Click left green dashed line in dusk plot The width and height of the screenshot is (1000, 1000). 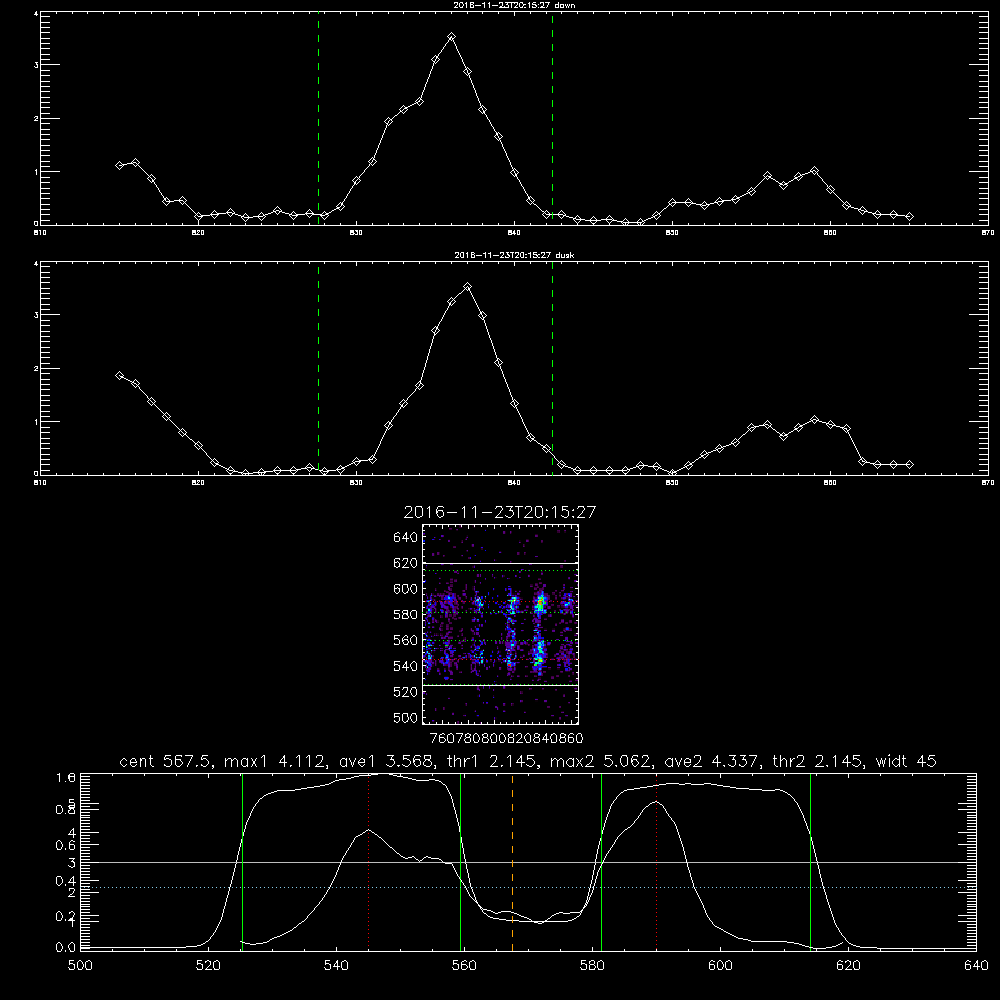[x=318, y=368]
